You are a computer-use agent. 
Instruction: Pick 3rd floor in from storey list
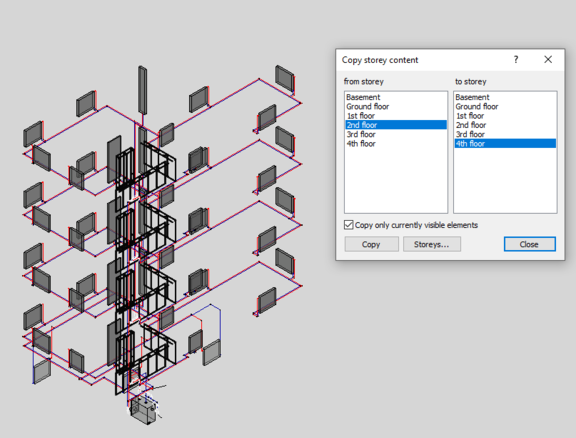click(x=396, y=134)
